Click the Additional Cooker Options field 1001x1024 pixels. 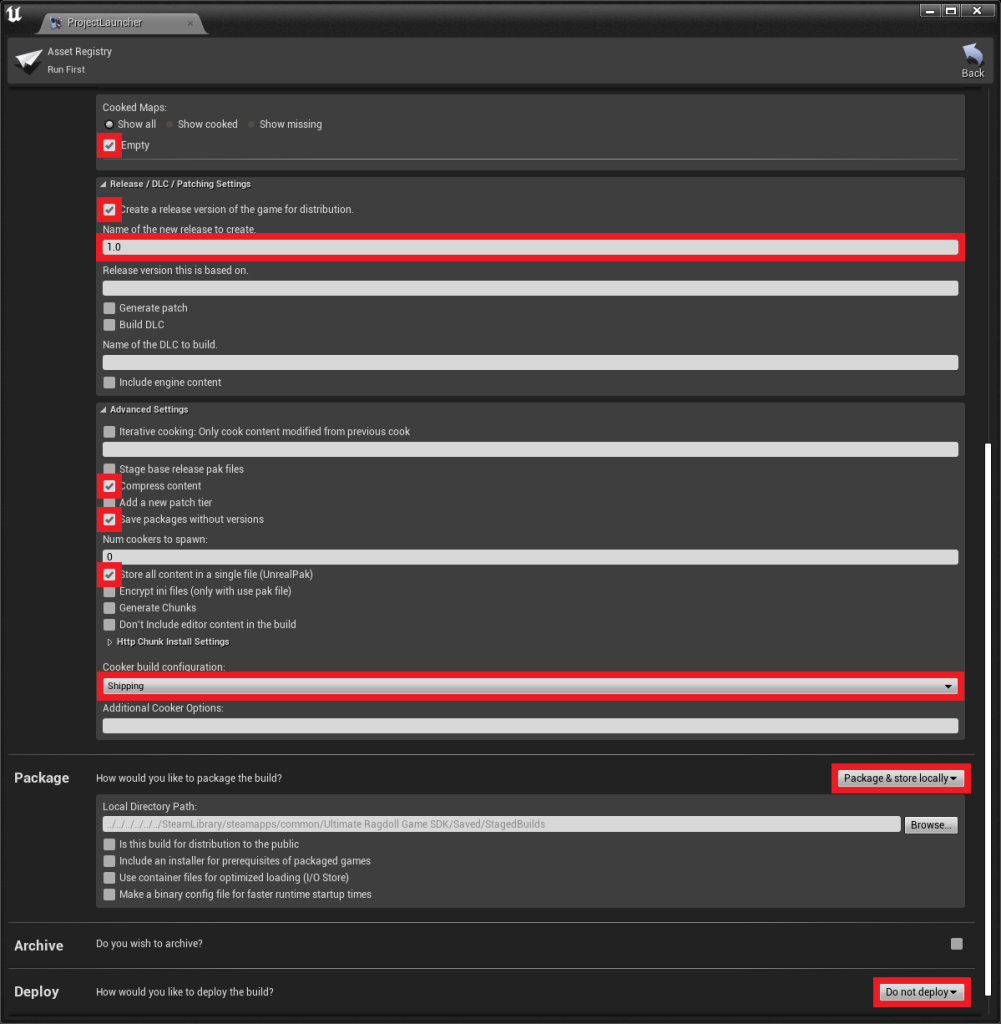tap(530, 726)
